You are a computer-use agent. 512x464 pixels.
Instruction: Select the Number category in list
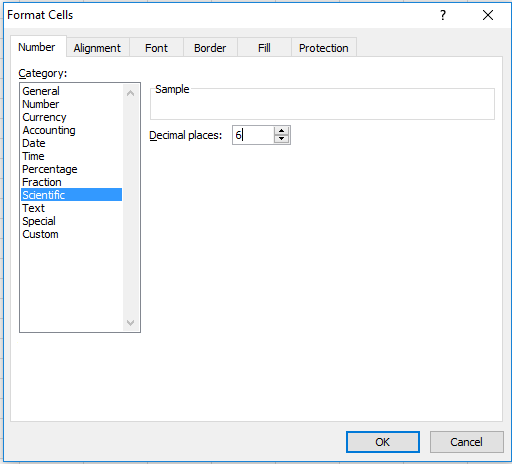(x=71, y=104)
